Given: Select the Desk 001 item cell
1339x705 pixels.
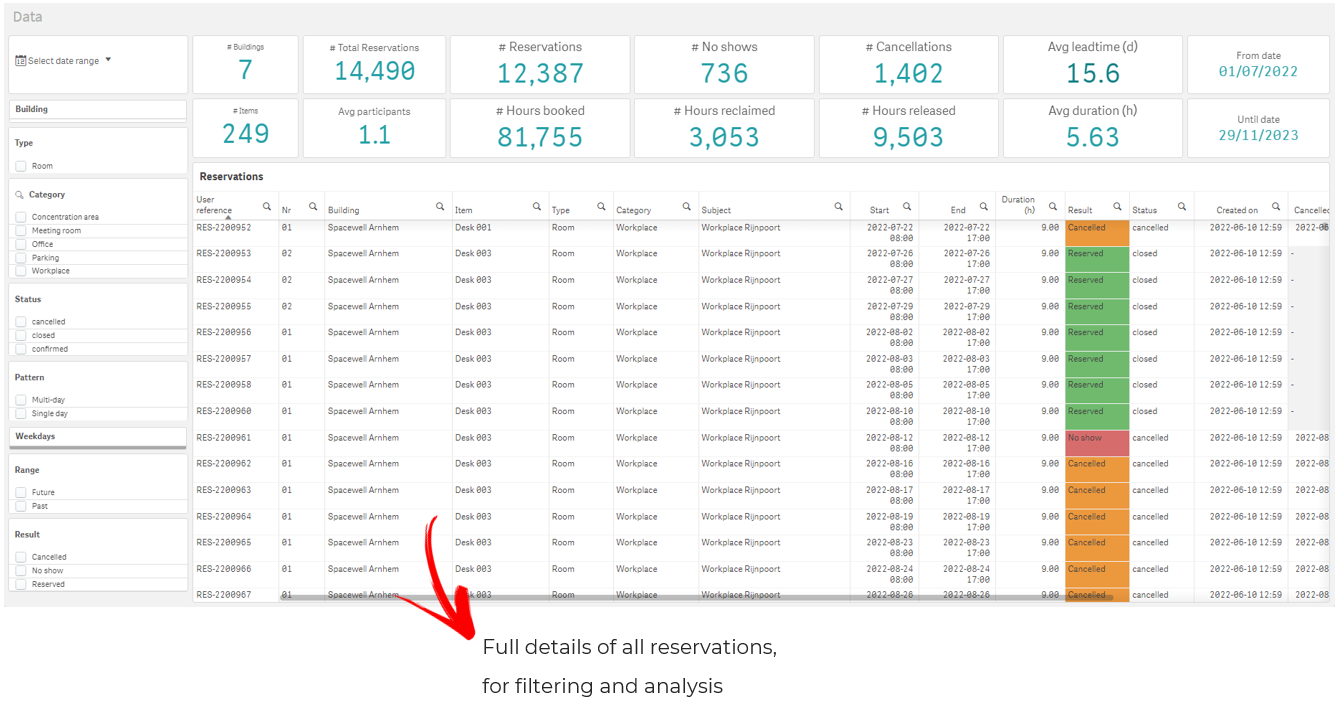Looking at the screenshot, I should pyautogui.click(x=473, y=228).
